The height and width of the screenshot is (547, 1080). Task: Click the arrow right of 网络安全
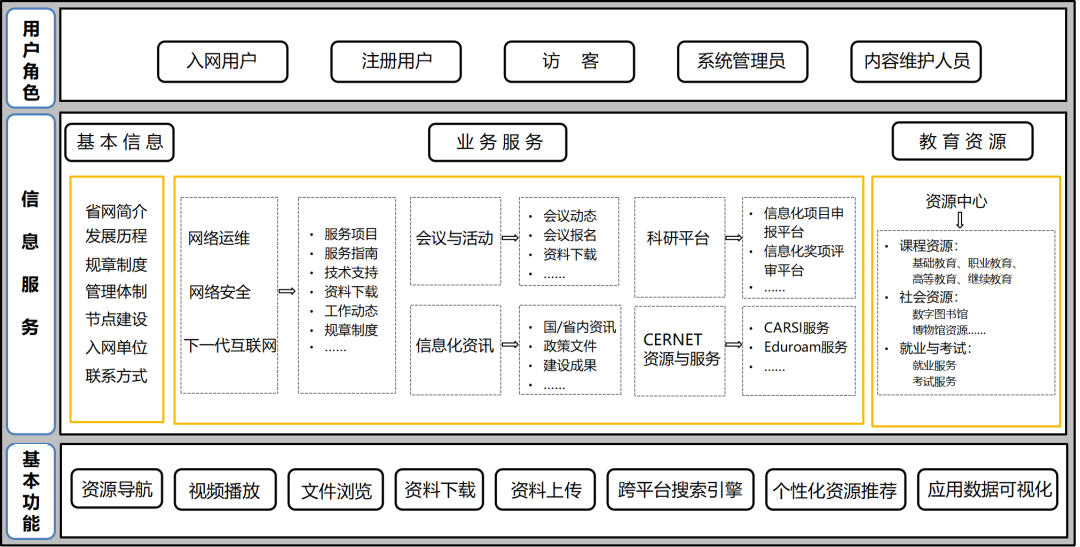(287, 292)
